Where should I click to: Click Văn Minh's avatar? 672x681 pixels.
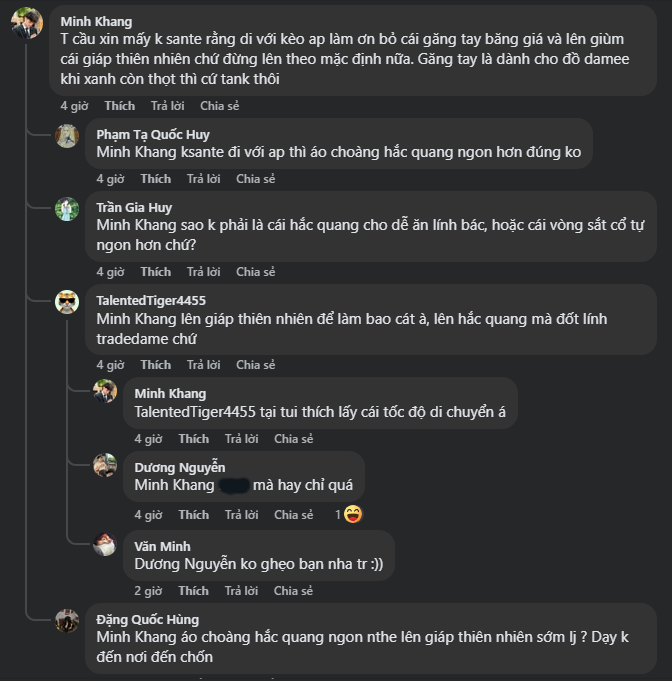105,545
